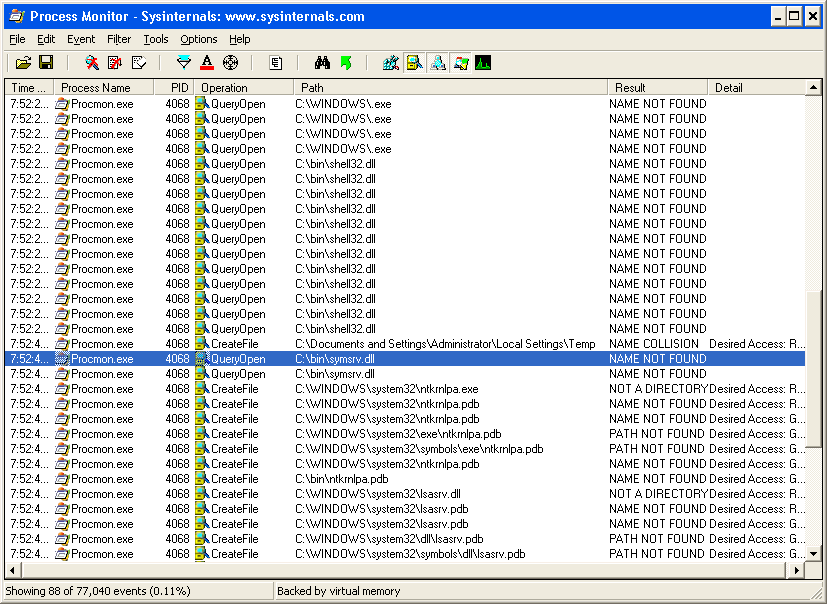827x604 pixels.
Task: Toggle Autoscroll in the toolbar
Action: (x=115, y=63)
